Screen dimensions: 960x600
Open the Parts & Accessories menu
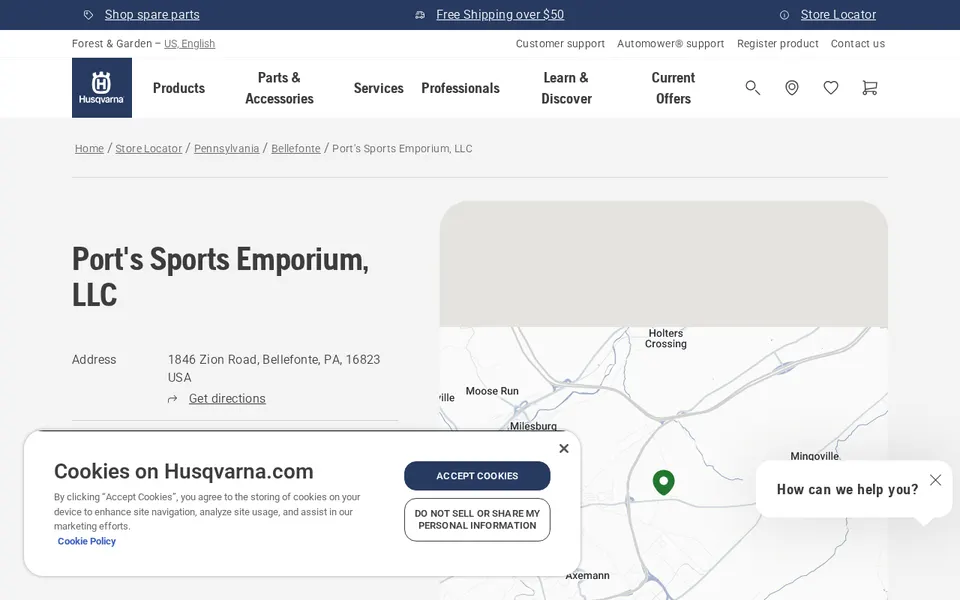(x=279, y=88)
